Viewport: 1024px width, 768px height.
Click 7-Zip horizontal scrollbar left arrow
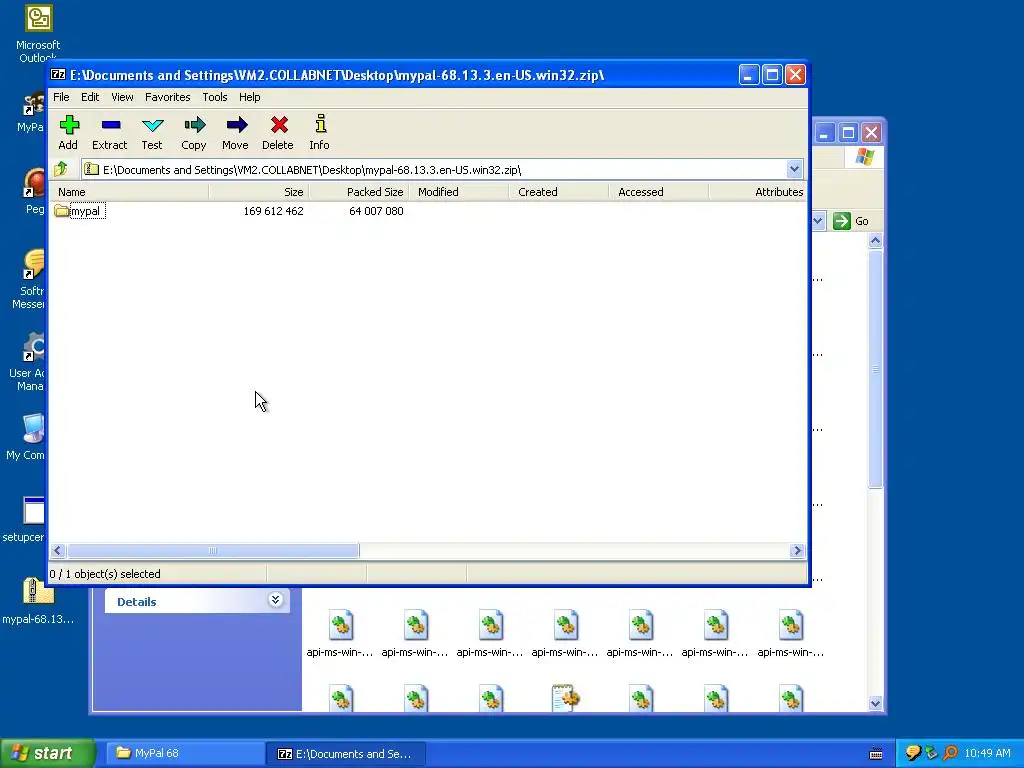click(58, 551)
